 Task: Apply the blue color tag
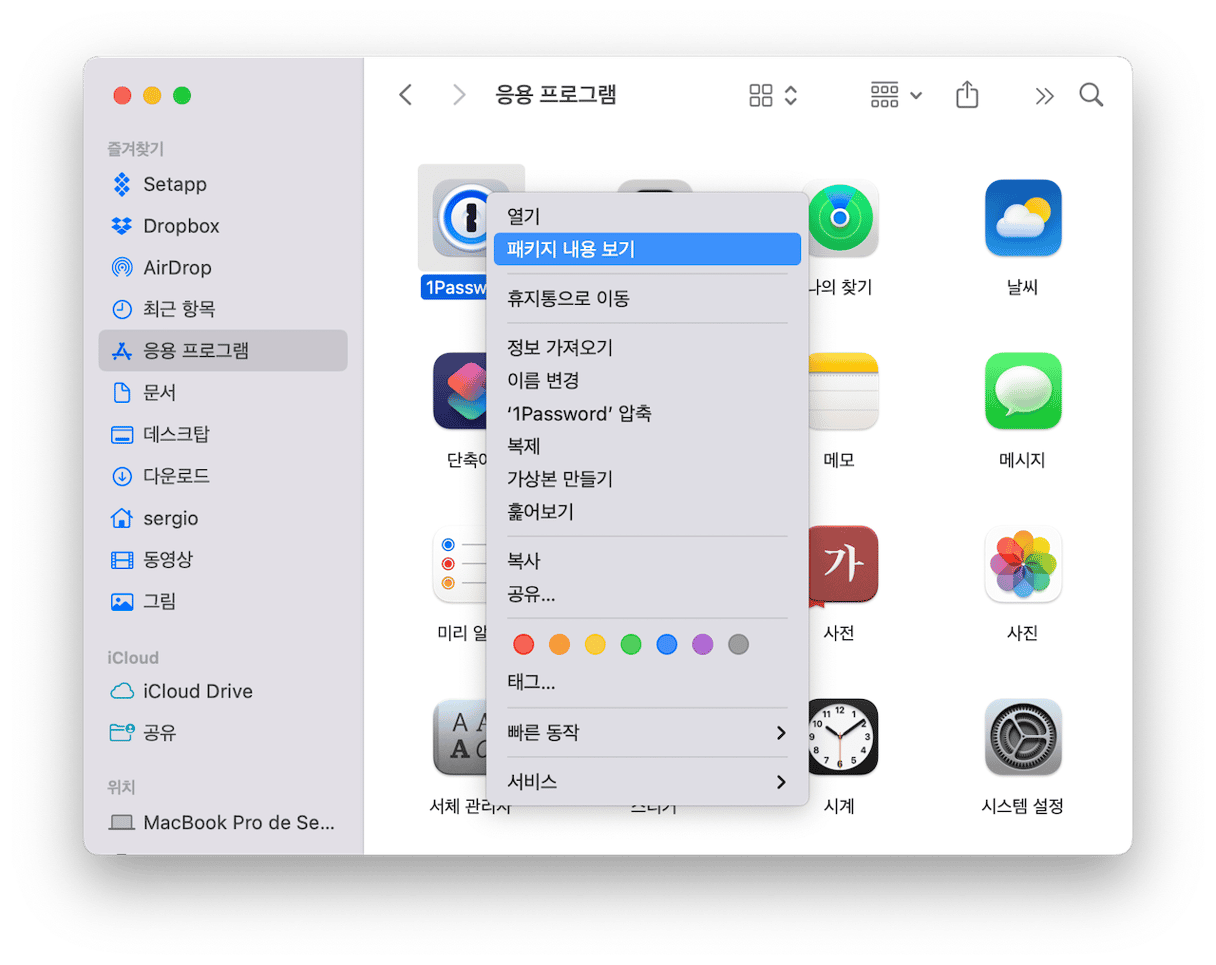(667, 645)
